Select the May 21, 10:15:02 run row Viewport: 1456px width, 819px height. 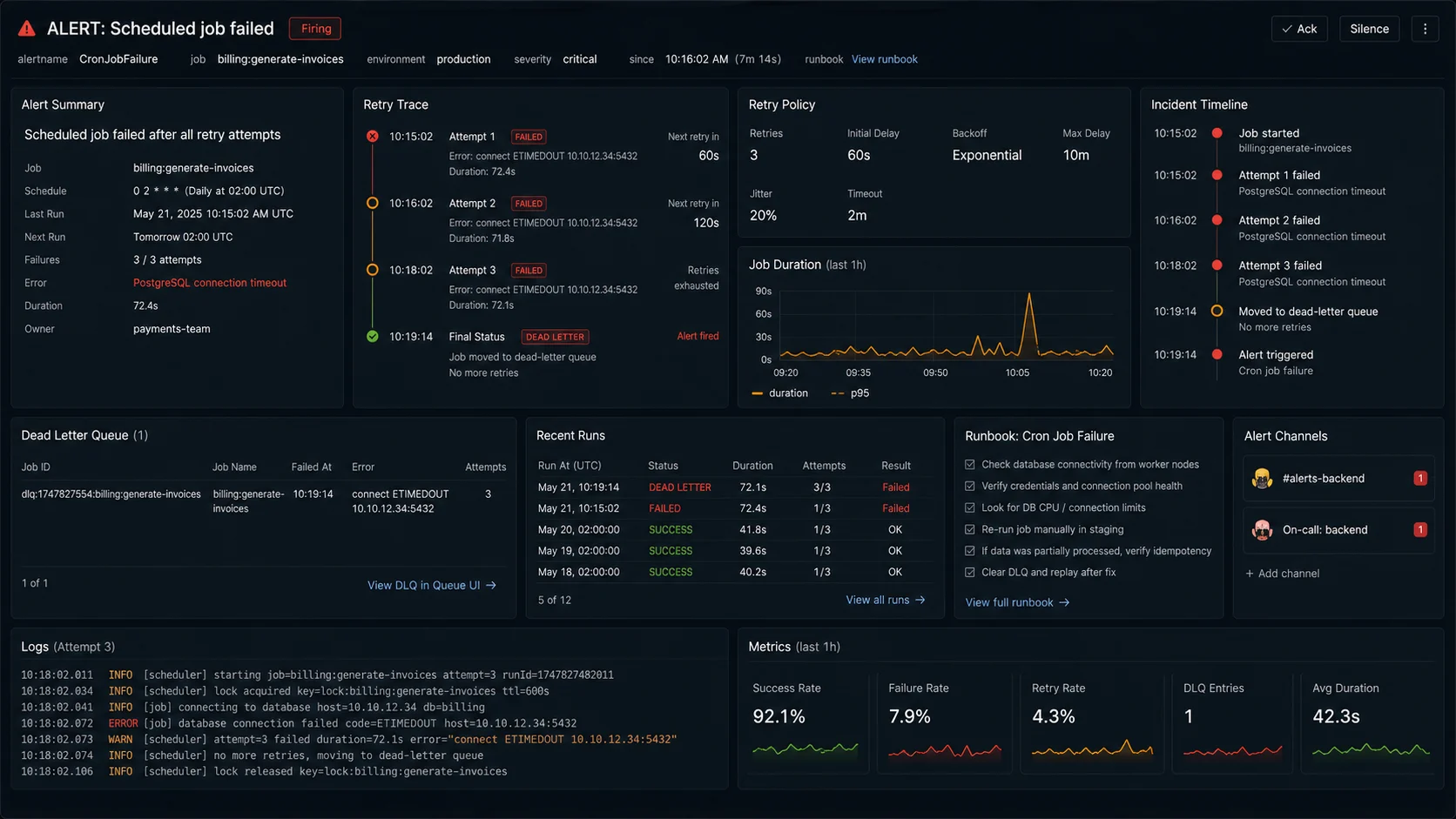[x=733, y=508]
